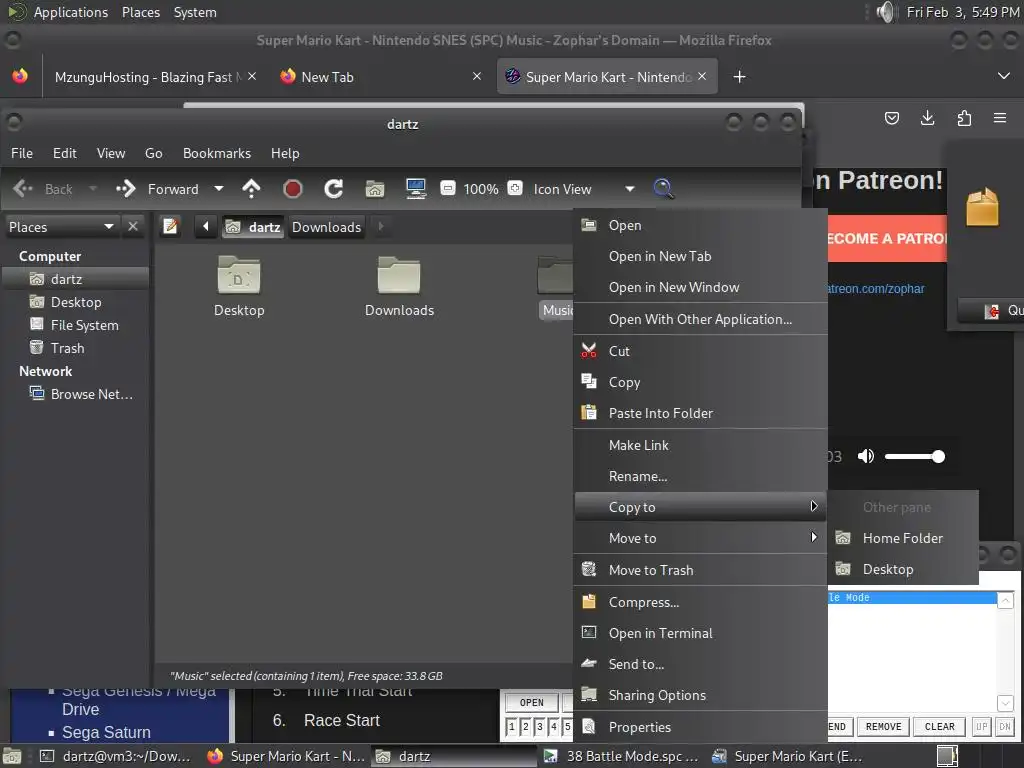Expand the Move to submenu
The width and height of the screenshot is (1024, 768).
(x=700, y=538)
